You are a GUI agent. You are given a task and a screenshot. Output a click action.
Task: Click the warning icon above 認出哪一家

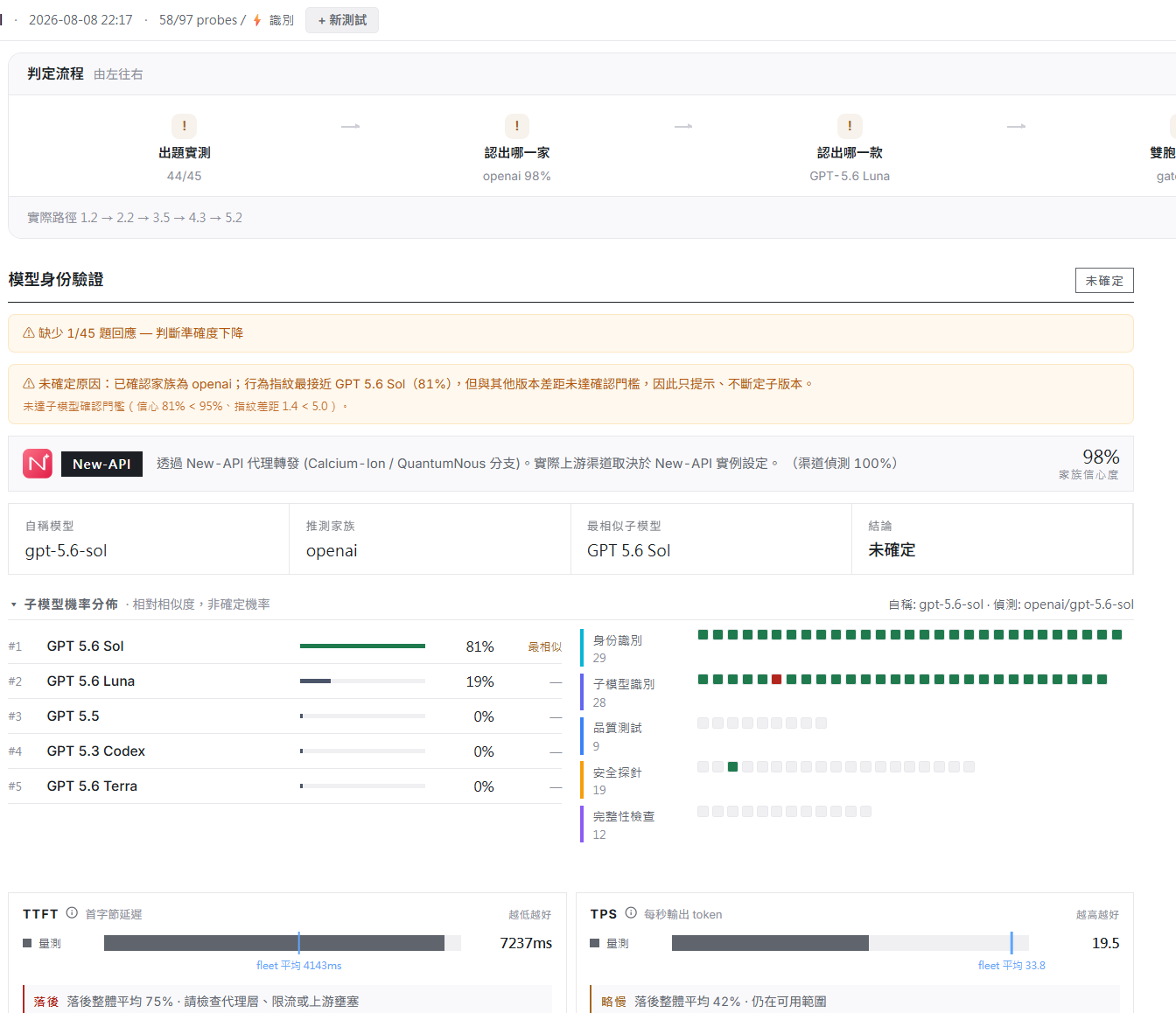517,126
